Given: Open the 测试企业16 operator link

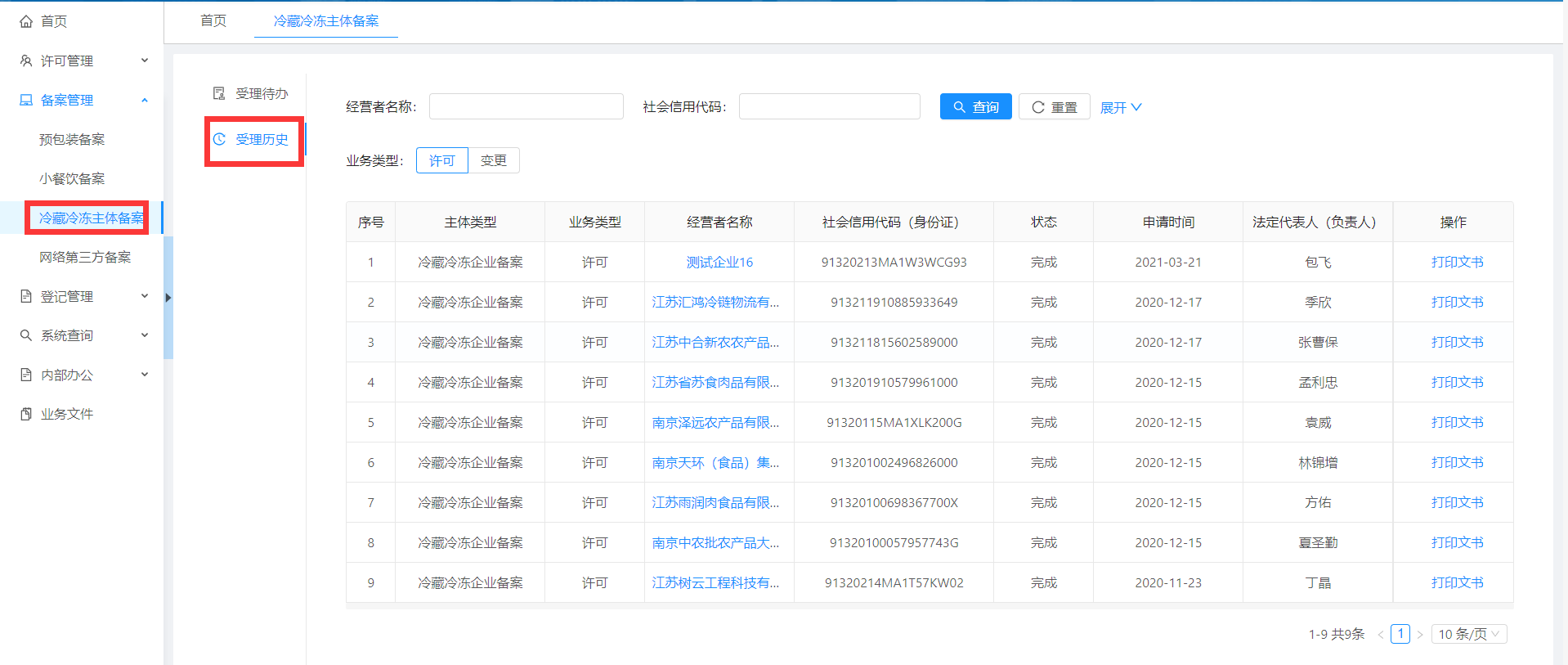Looking at the screenshot, I should (719, 262).
